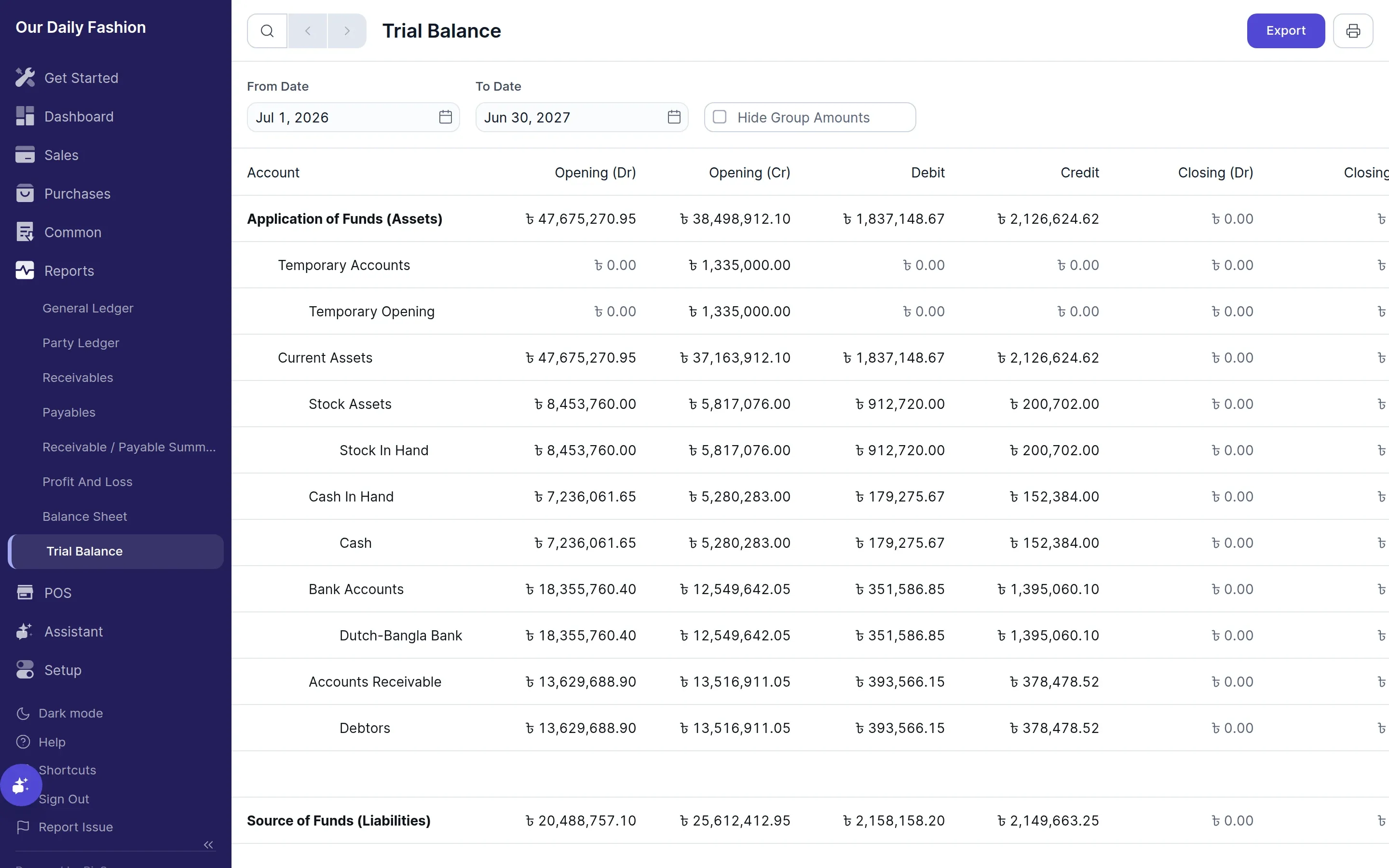
Task: Open Receivable / Payable Summary report
Action: 129,447
